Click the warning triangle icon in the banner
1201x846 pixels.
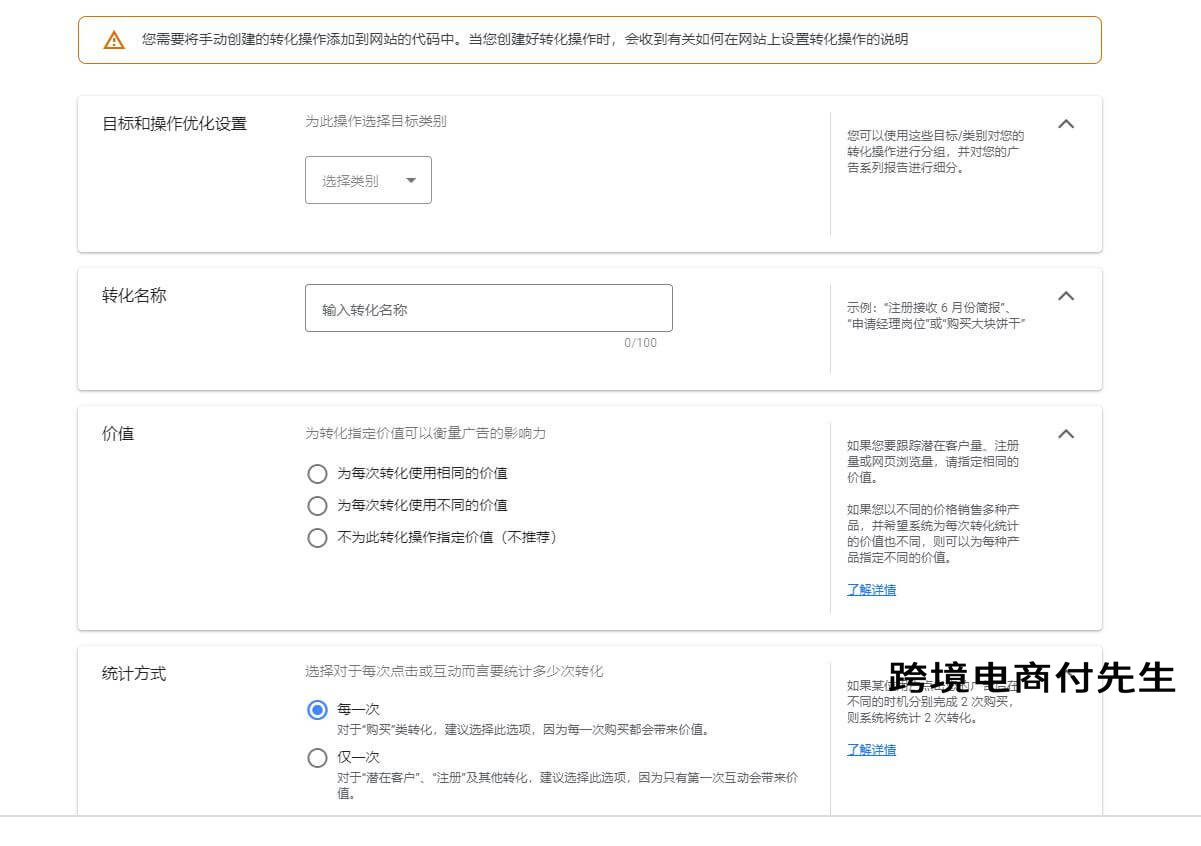[113, 41]
